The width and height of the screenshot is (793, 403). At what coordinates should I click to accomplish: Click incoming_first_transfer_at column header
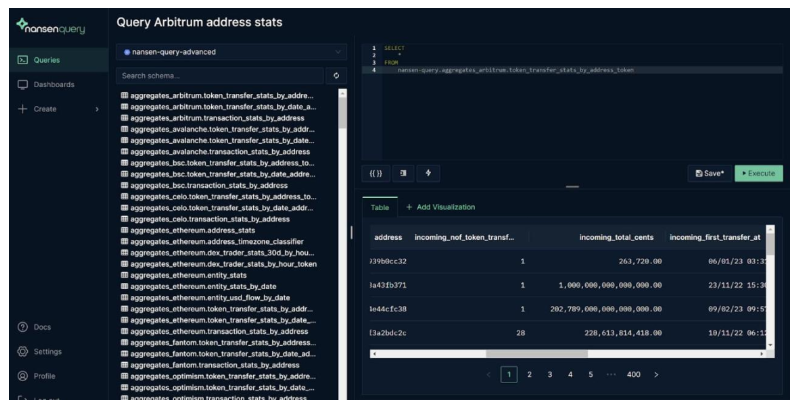[715, 238]
